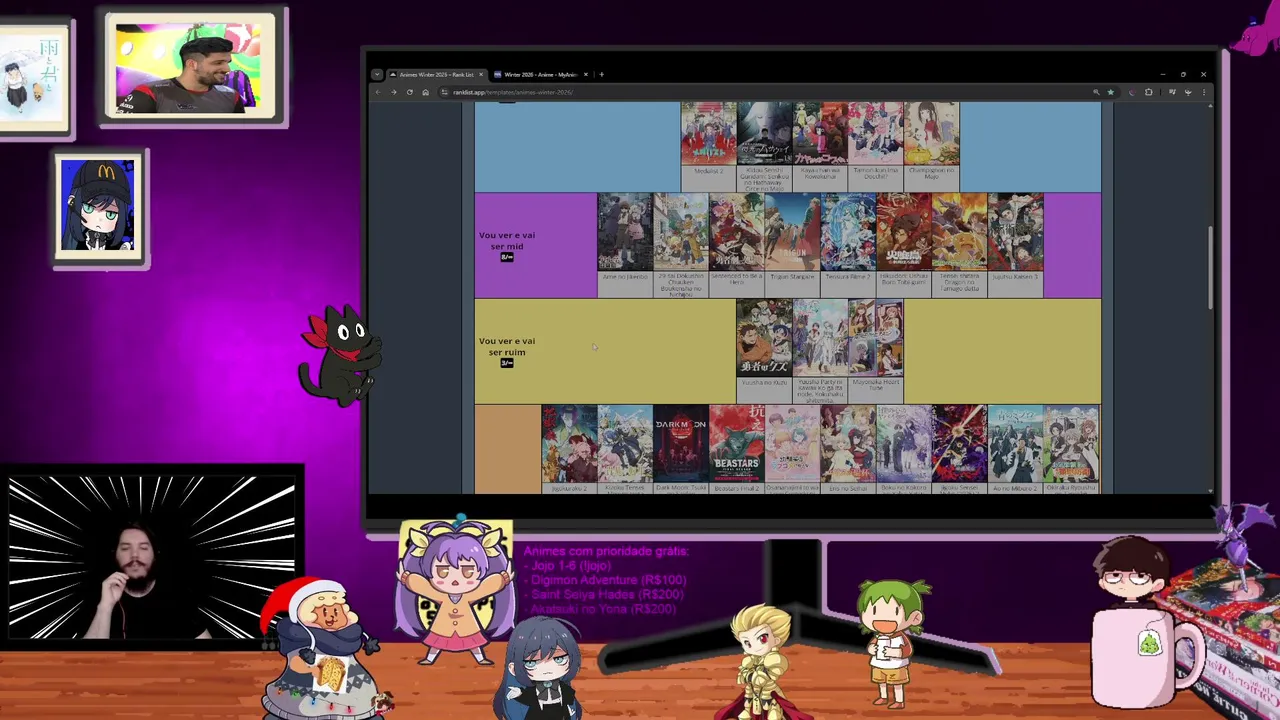Image resolution: width=1280 pixels, height=720 pixels.
Task: Open a new browser tab with plus
Action: click(x=601, y=74)
